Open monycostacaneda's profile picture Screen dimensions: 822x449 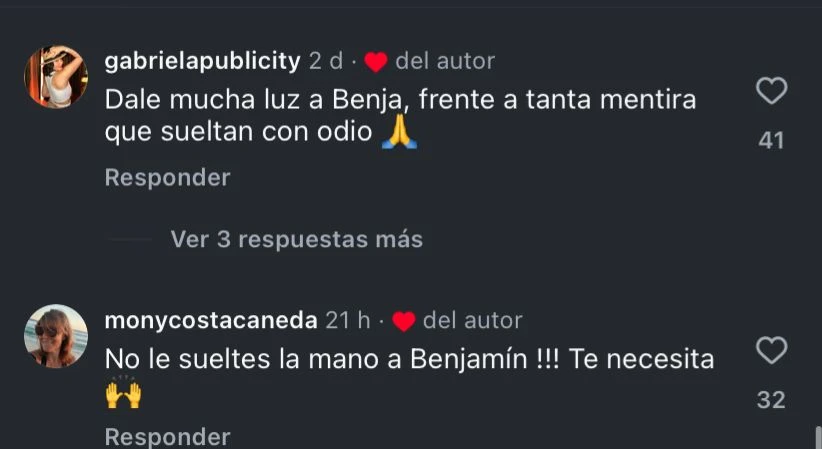(56, 336)
